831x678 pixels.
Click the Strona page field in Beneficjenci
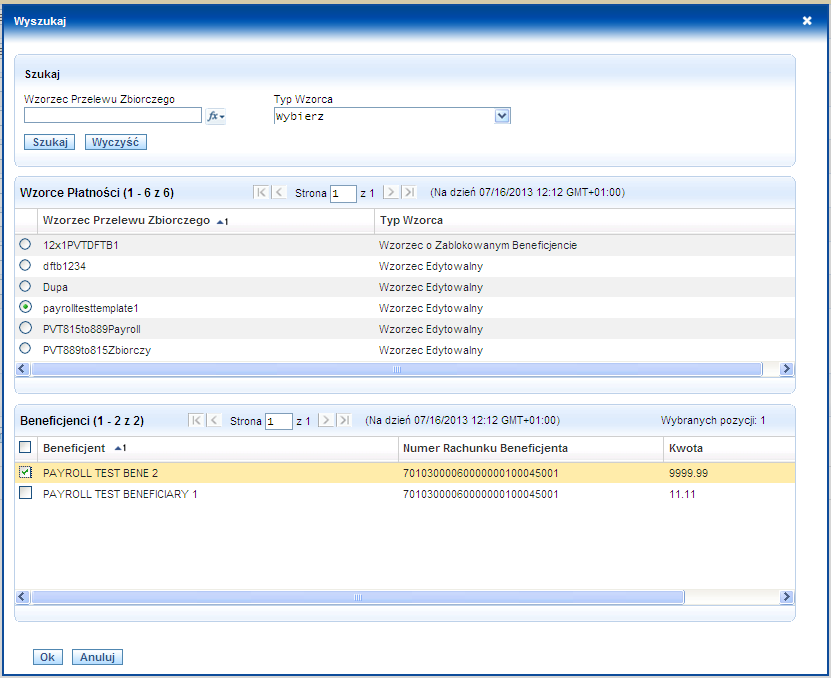coord(278,421)
